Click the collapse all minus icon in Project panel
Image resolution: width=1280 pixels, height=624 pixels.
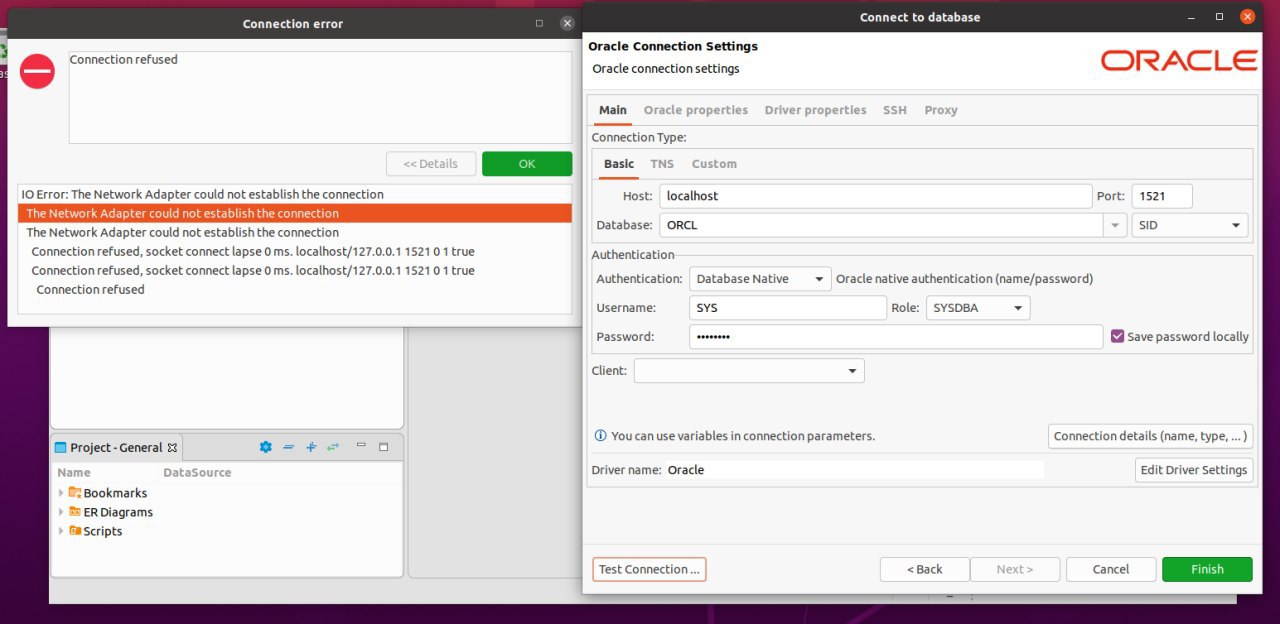pyautogui.click(x=288, y=447)
